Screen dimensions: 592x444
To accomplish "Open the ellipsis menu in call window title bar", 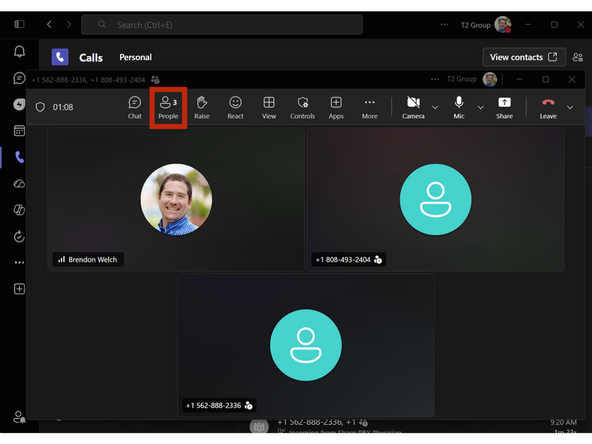I will coord(435,79).
